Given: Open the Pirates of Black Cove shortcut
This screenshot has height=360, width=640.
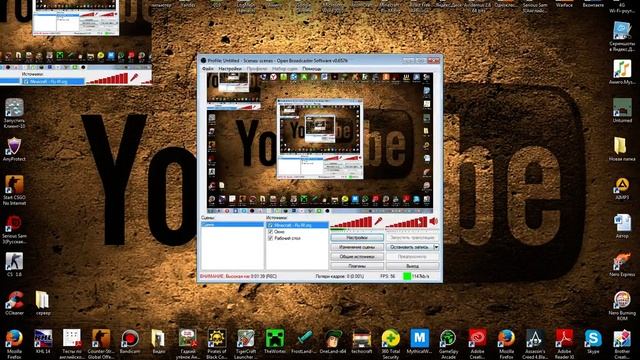Looking at the screenshot, I should click(x=217, y=344).
